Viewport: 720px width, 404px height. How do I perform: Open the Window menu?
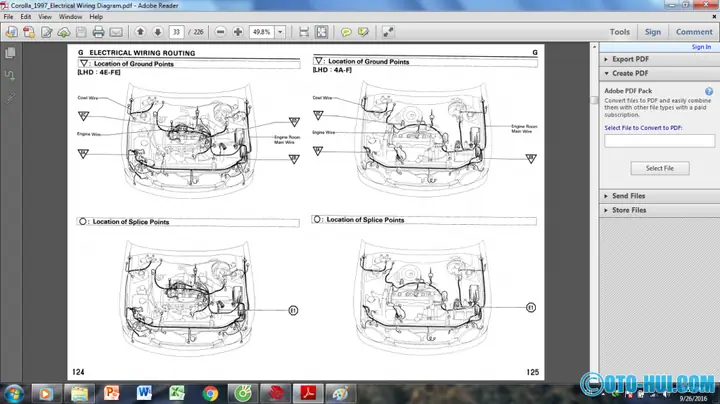(x=70, y=17)
